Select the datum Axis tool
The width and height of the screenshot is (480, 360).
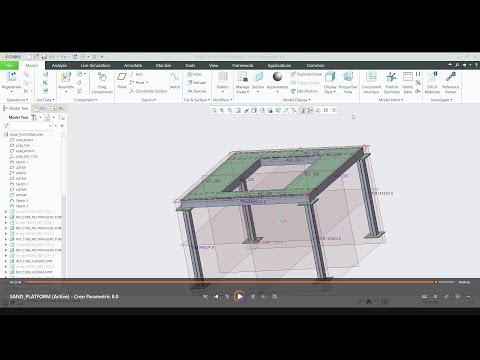click(x=136, y=74)
